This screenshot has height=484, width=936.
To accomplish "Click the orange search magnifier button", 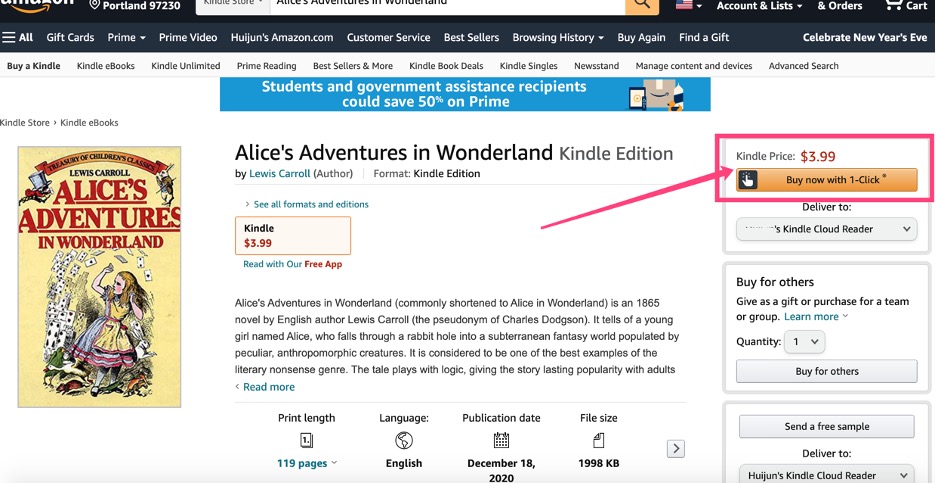I will 641,5.
